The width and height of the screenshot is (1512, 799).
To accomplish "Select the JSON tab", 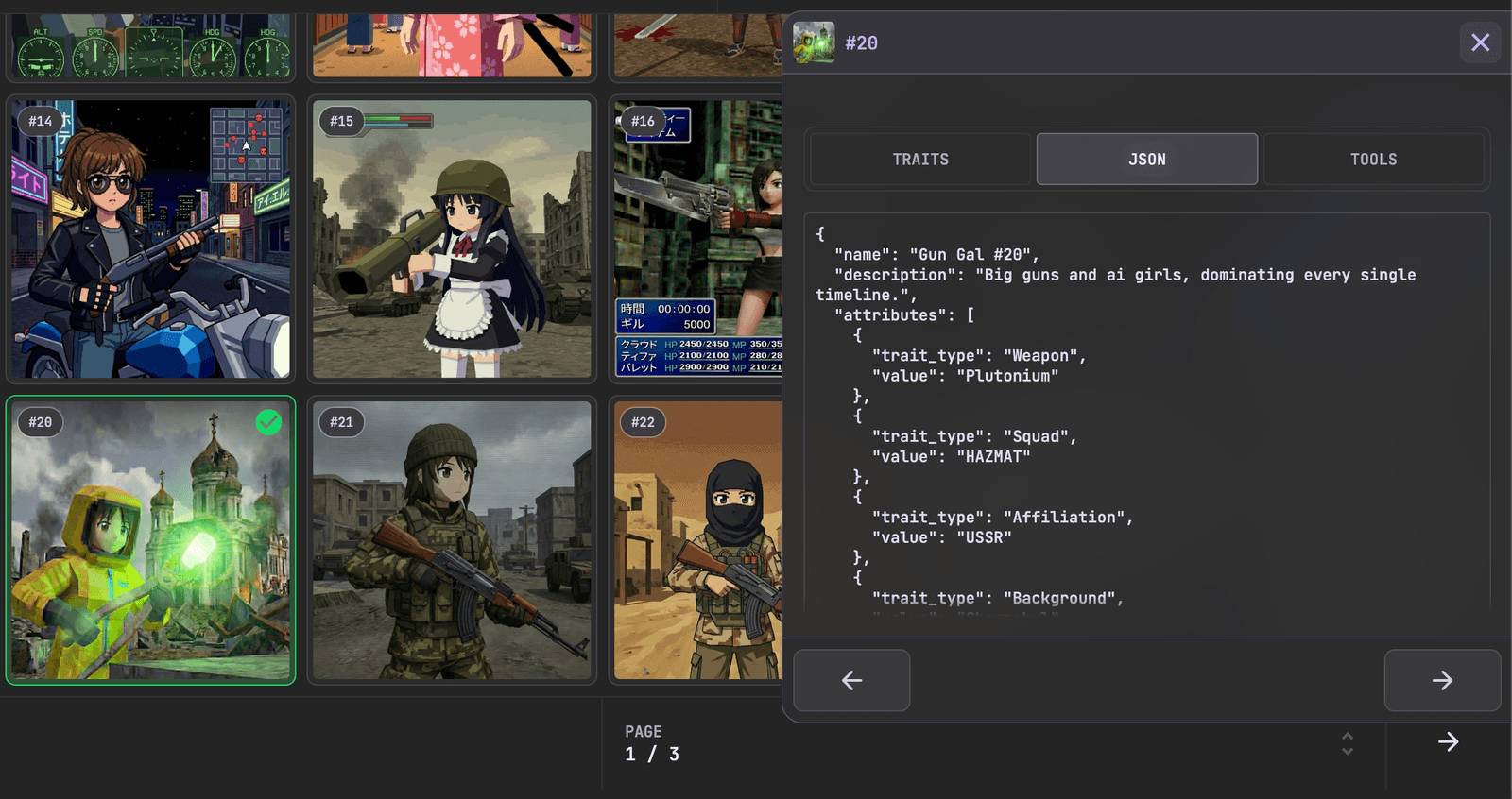I will click(x=1146, y=160).
